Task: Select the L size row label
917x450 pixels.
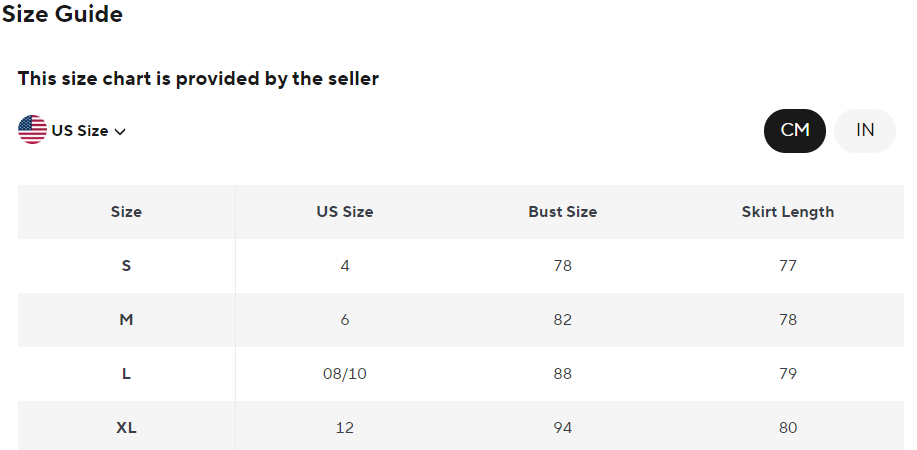Action: (126, 374)
